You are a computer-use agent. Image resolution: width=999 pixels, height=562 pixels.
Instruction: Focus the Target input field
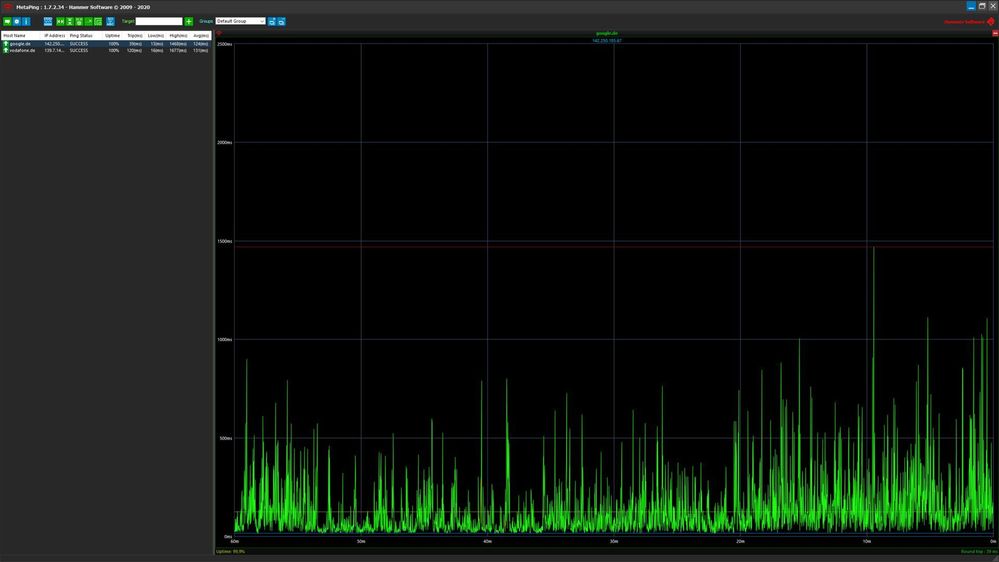tap(159, 21)
